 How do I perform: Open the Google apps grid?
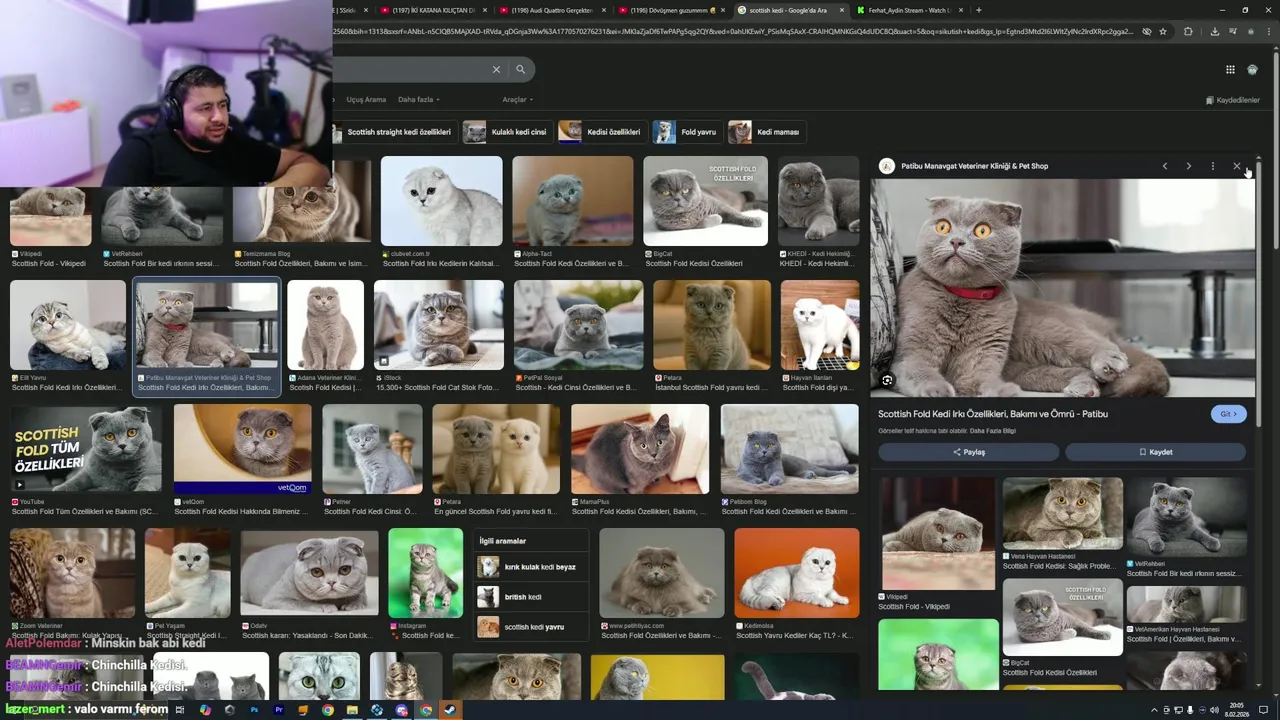(1230, 69)
